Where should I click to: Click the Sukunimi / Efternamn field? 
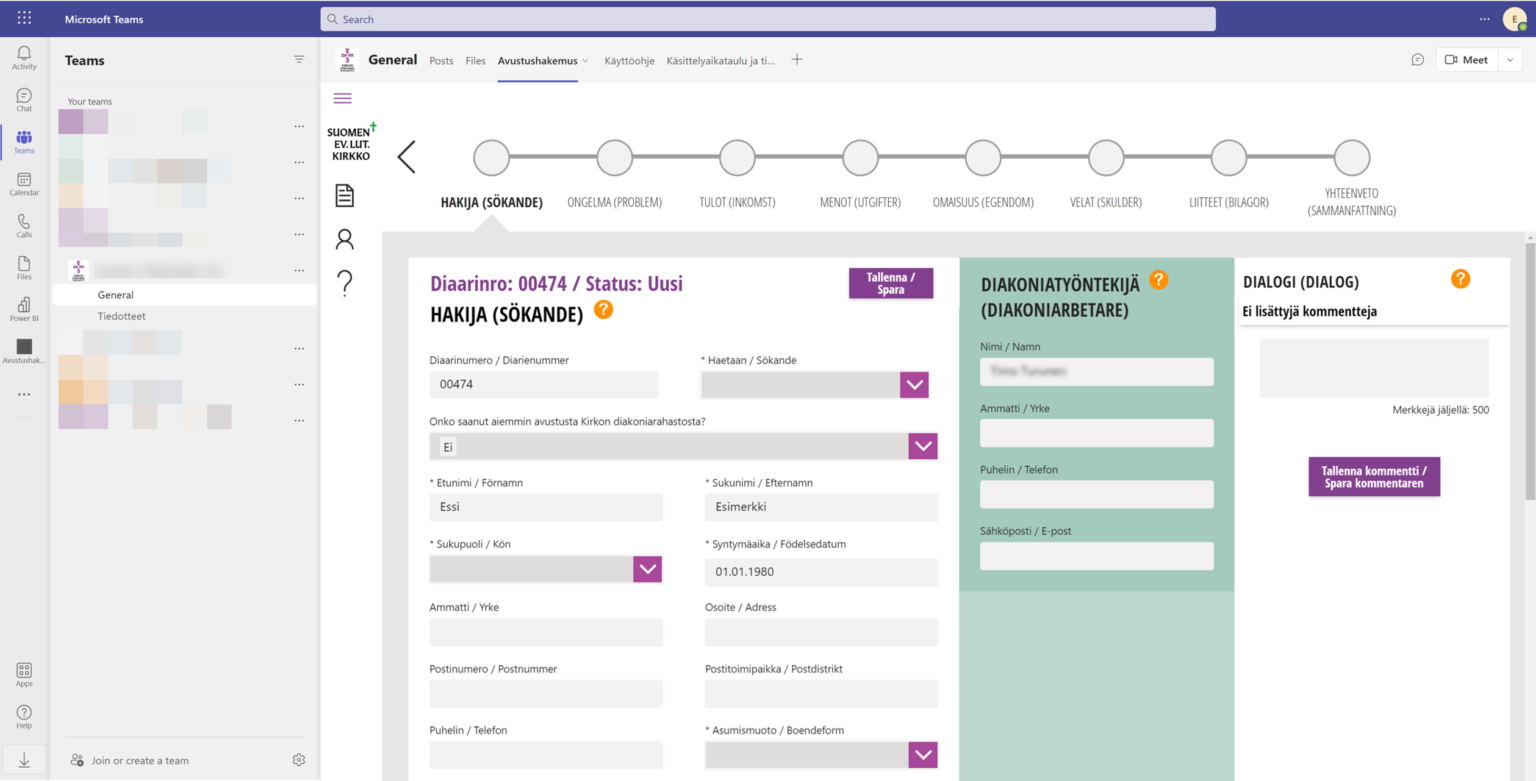[x=822, y=507]
